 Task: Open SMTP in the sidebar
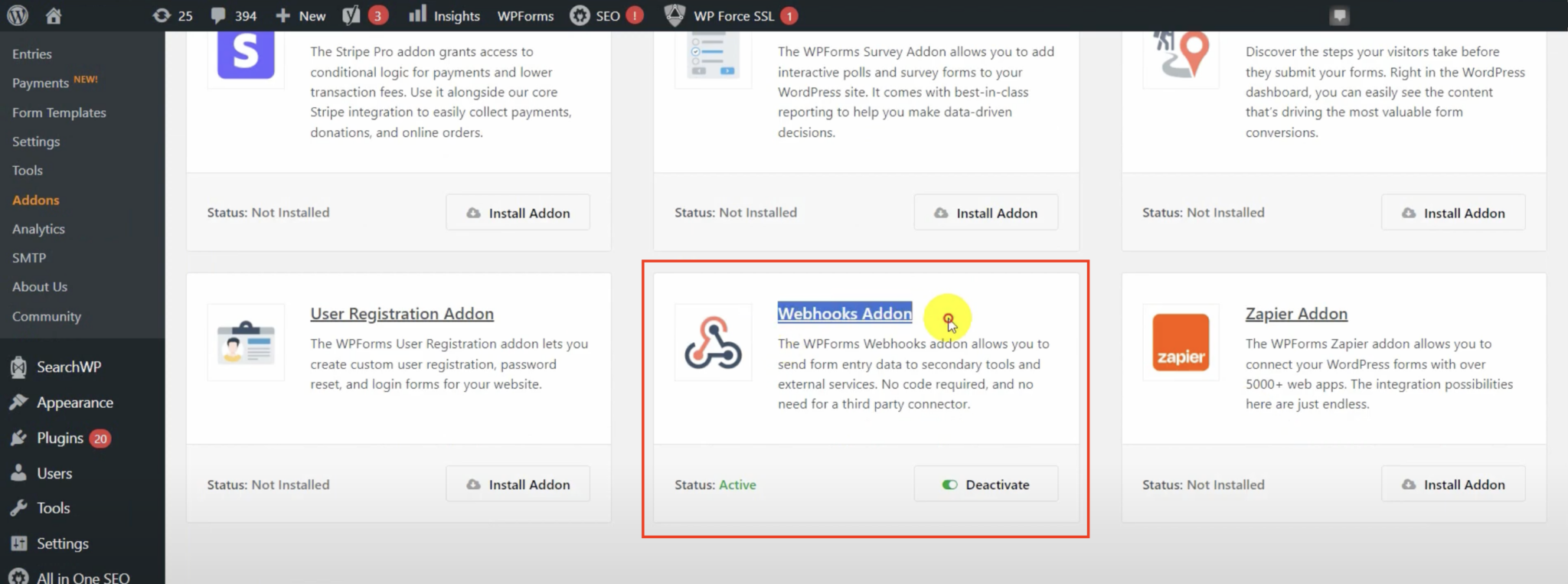click(x=29, y=258)
